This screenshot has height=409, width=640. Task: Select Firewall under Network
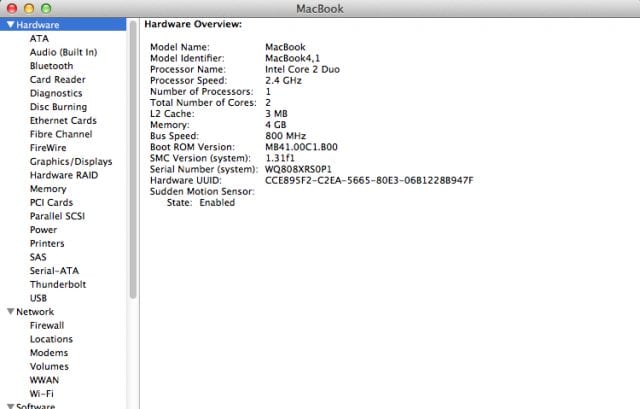(x=47, y=325)
